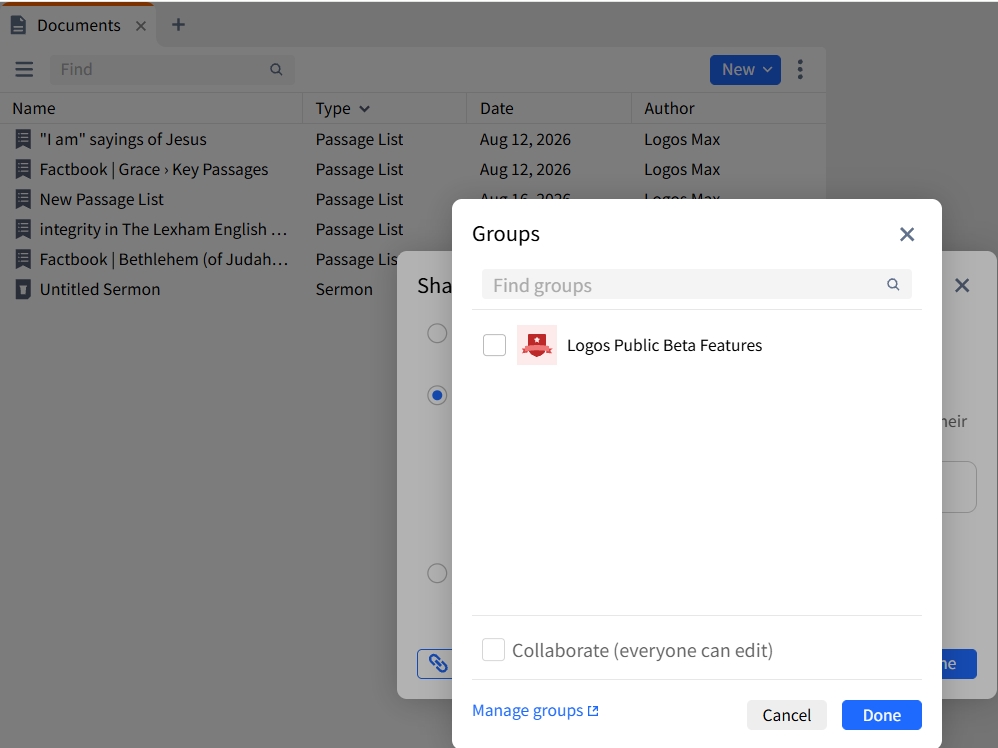Image resolution: width=998 pixels, height=748 pixels.
Task: Close the Share dialog behind Groups
Action: [x=962, y=285]
